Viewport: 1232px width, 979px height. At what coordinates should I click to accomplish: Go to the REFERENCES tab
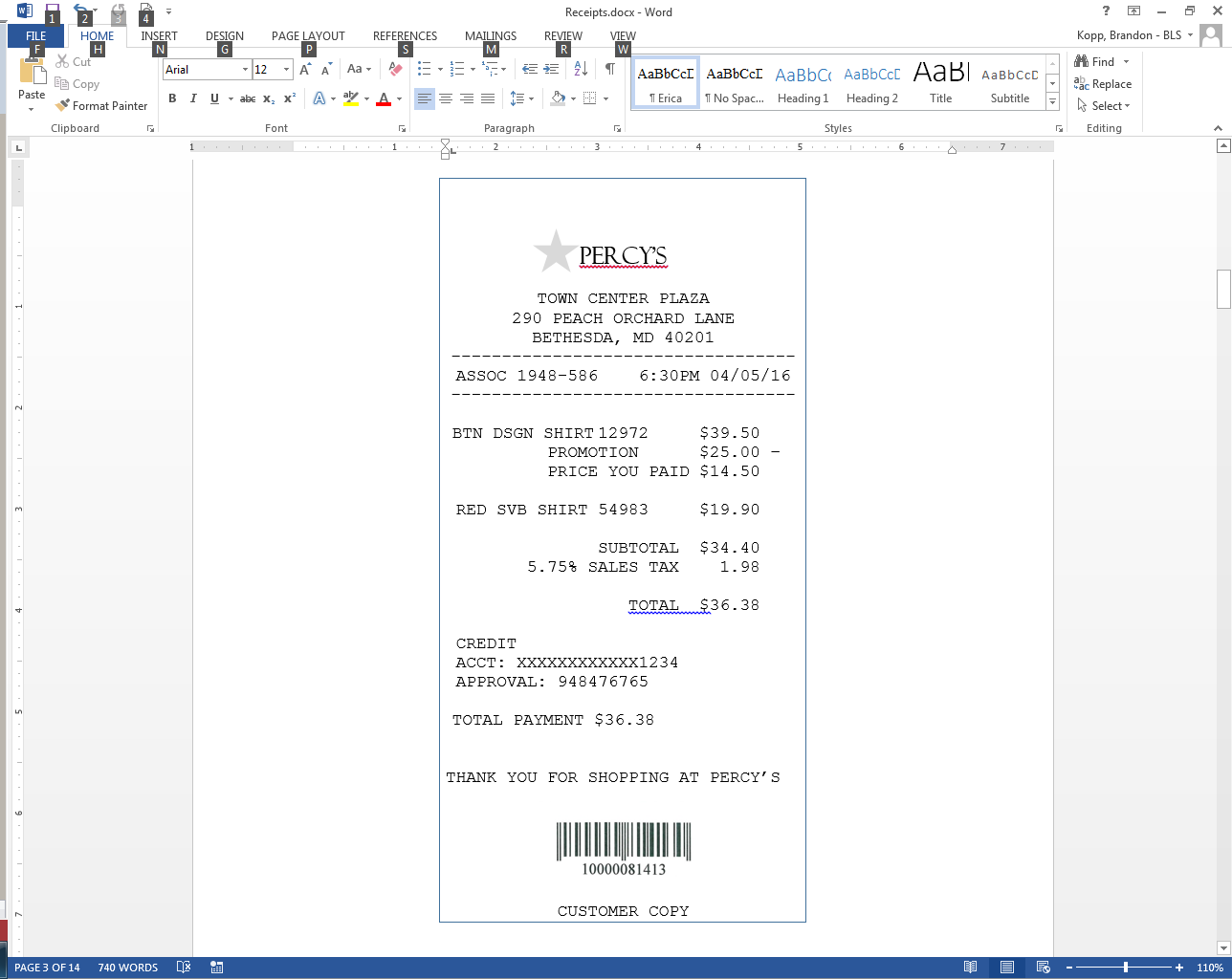pyautogui.click(x=405, y=36)
